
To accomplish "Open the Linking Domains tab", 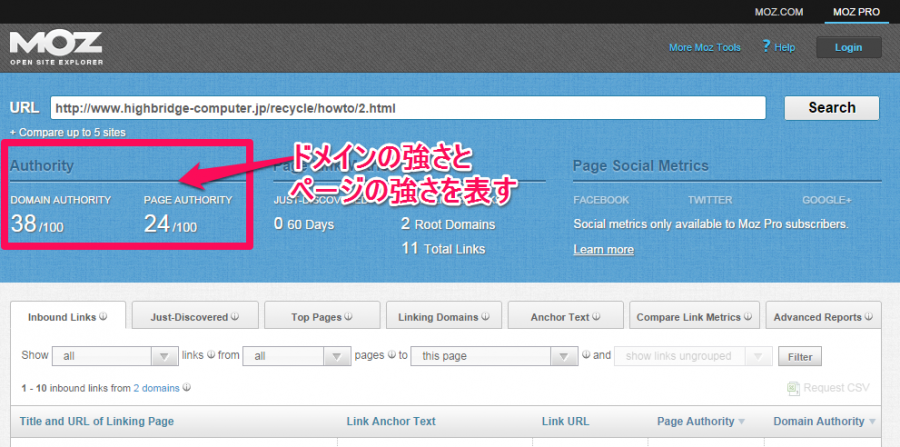I will click(444, 315).
